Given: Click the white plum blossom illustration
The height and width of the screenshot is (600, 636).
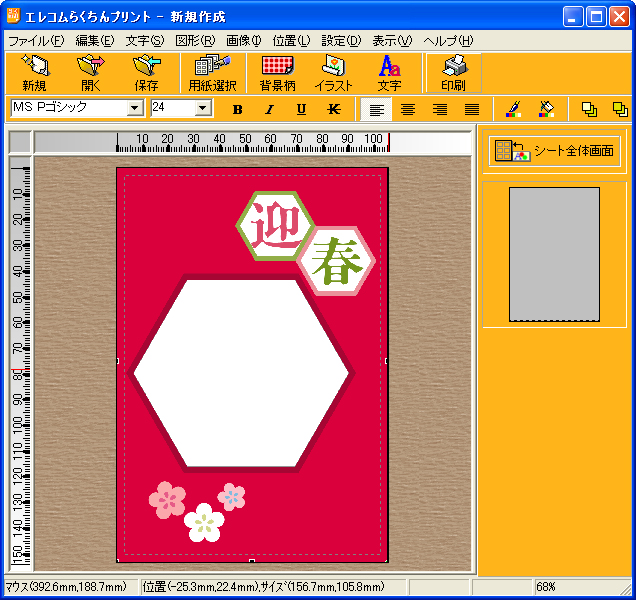Looking at the screenshot, I should [204, 523].
